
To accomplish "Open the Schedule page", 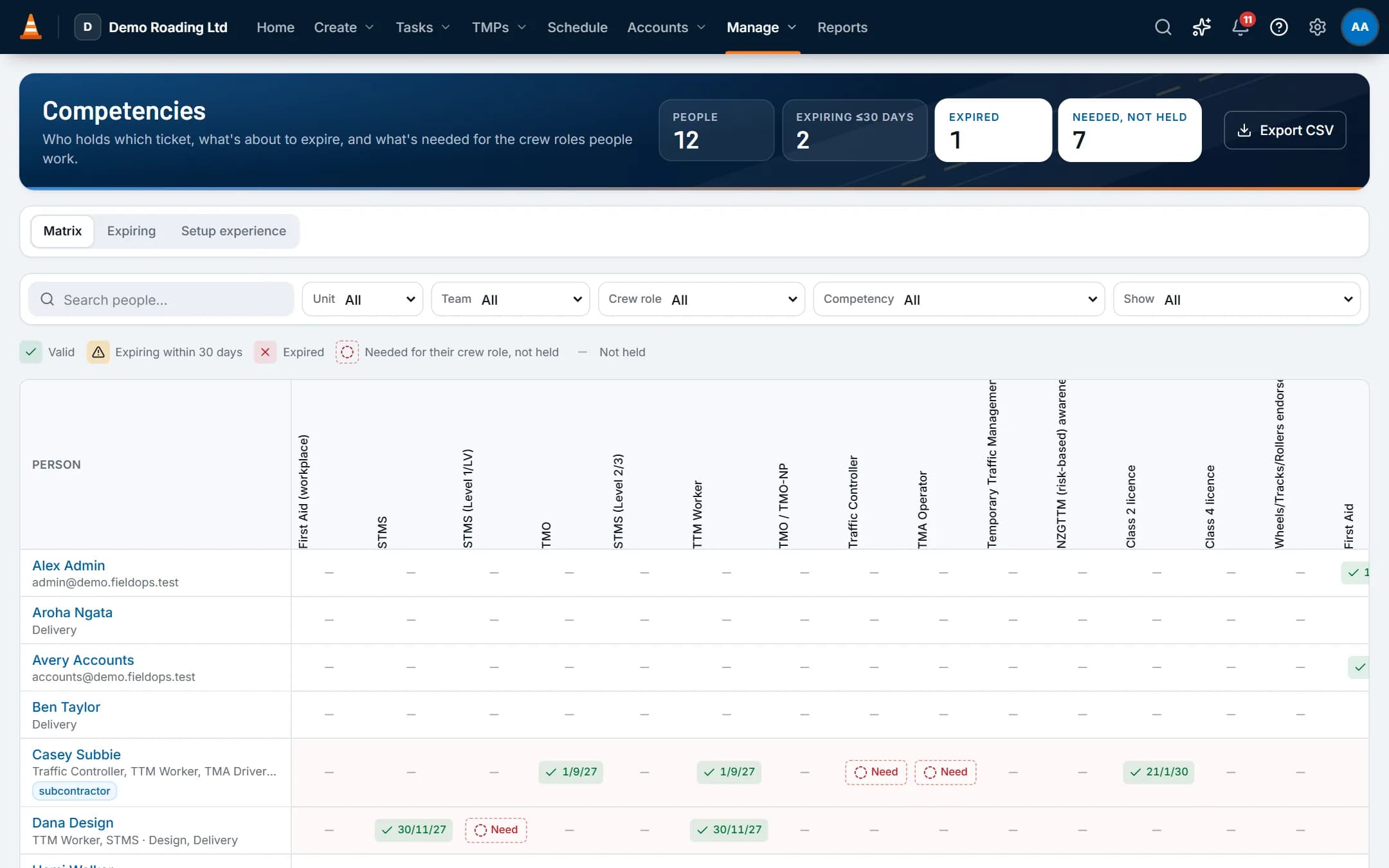I will click(577, 27).
